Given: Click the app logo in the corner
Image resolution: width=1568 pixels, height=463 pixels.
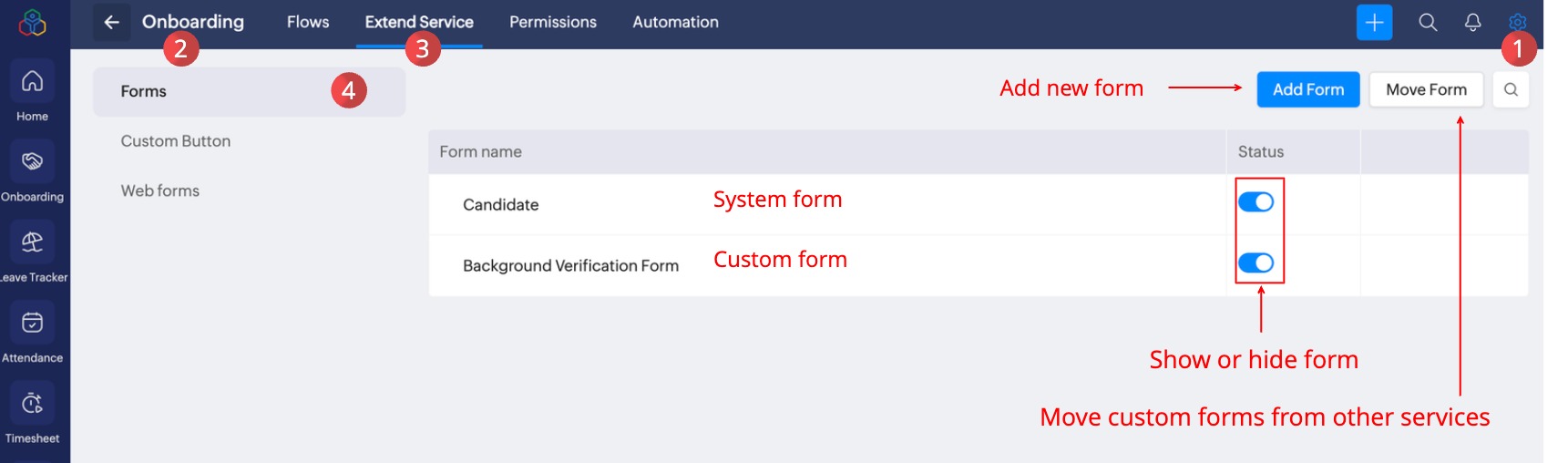Looking at the screenshot, I should (x=33, y=22).
